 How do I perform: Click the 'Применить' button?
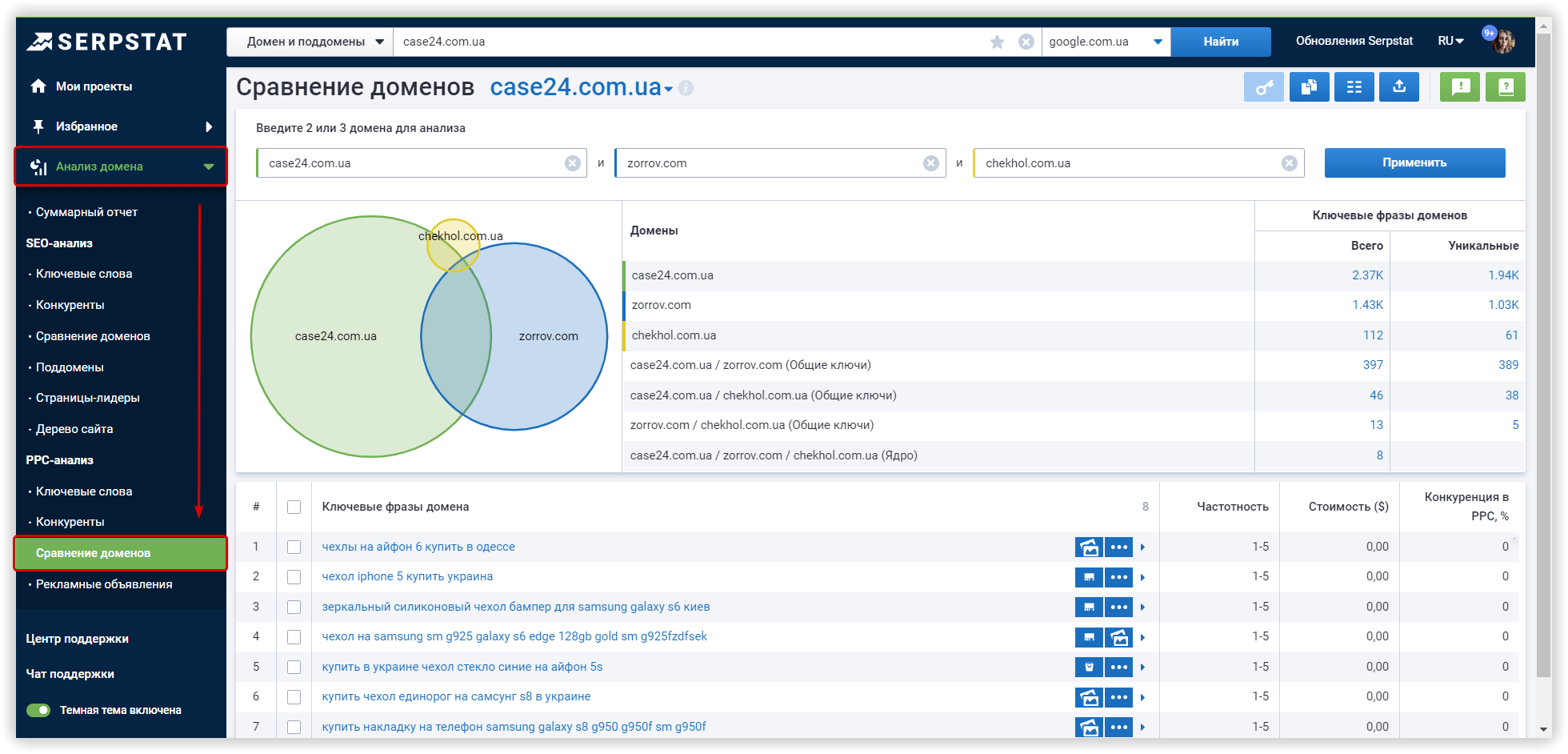(1414, 162)
